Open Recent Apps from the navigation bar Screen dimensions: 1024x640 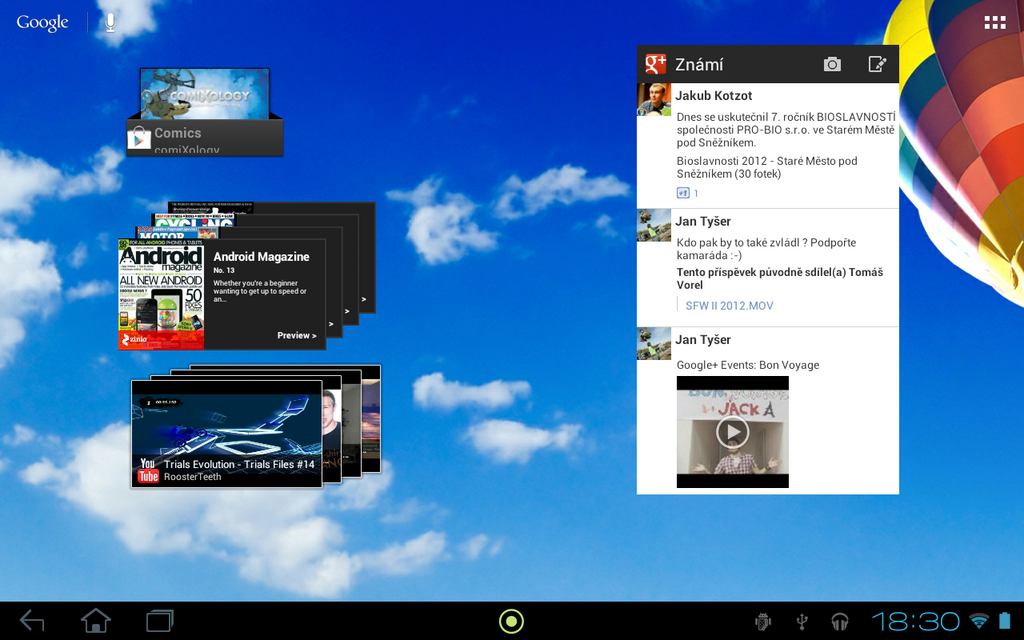point(157,620)
